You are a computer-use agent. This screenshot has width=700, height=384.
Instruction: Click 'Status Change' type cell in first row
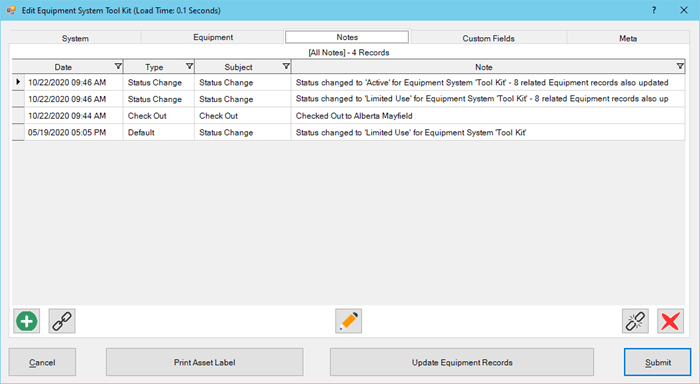pos(158,82)
